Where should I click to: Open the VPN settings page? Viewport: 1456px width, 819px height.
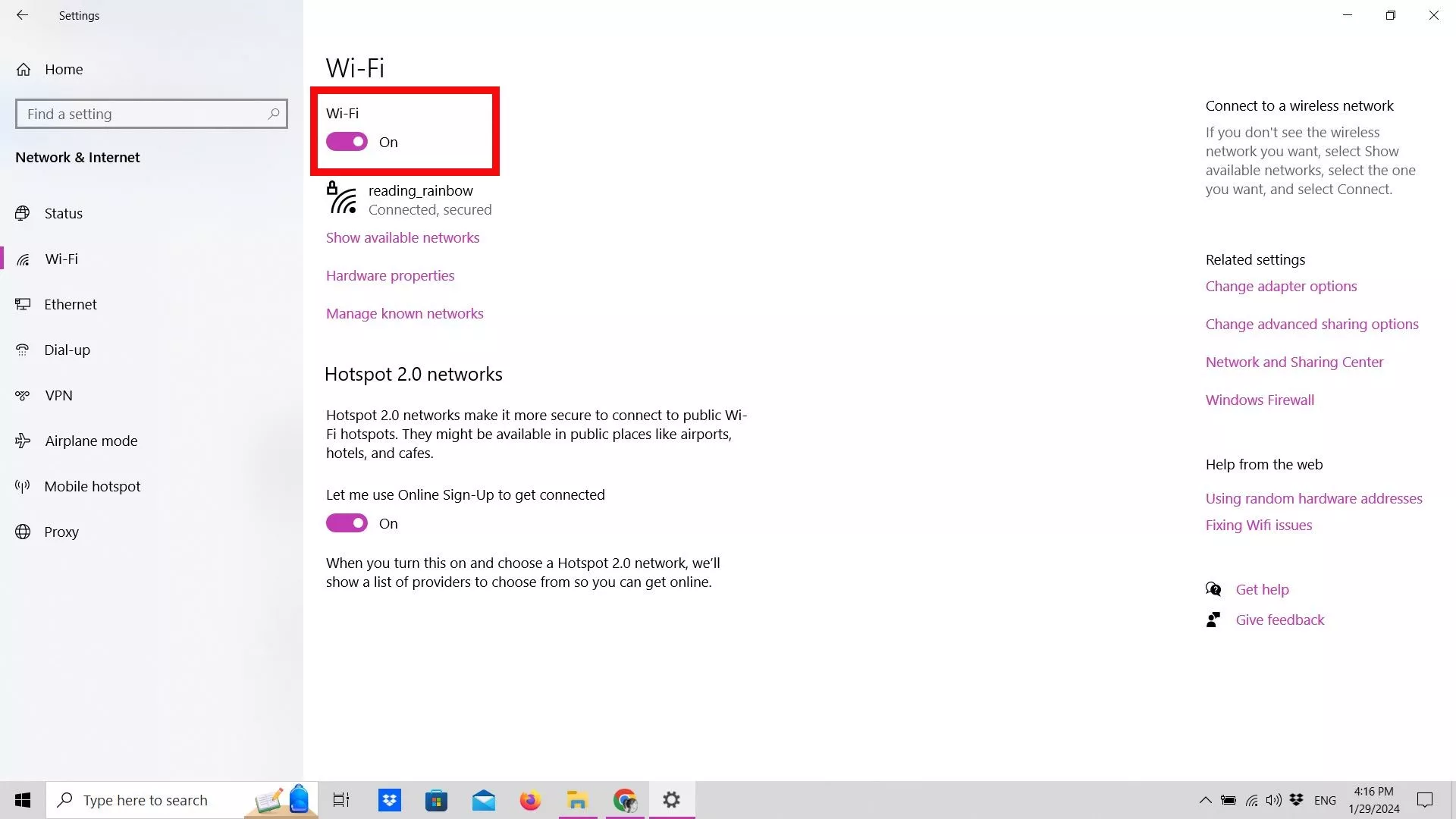tap(58, 395)
